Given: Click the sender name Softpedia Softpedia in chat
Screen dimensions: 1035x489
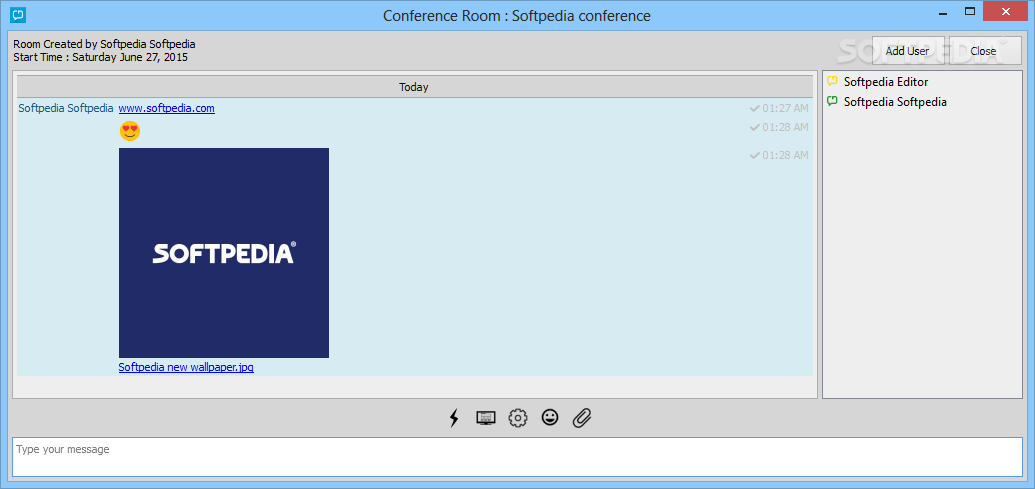Looking at the screenshot, I should 66,108.
